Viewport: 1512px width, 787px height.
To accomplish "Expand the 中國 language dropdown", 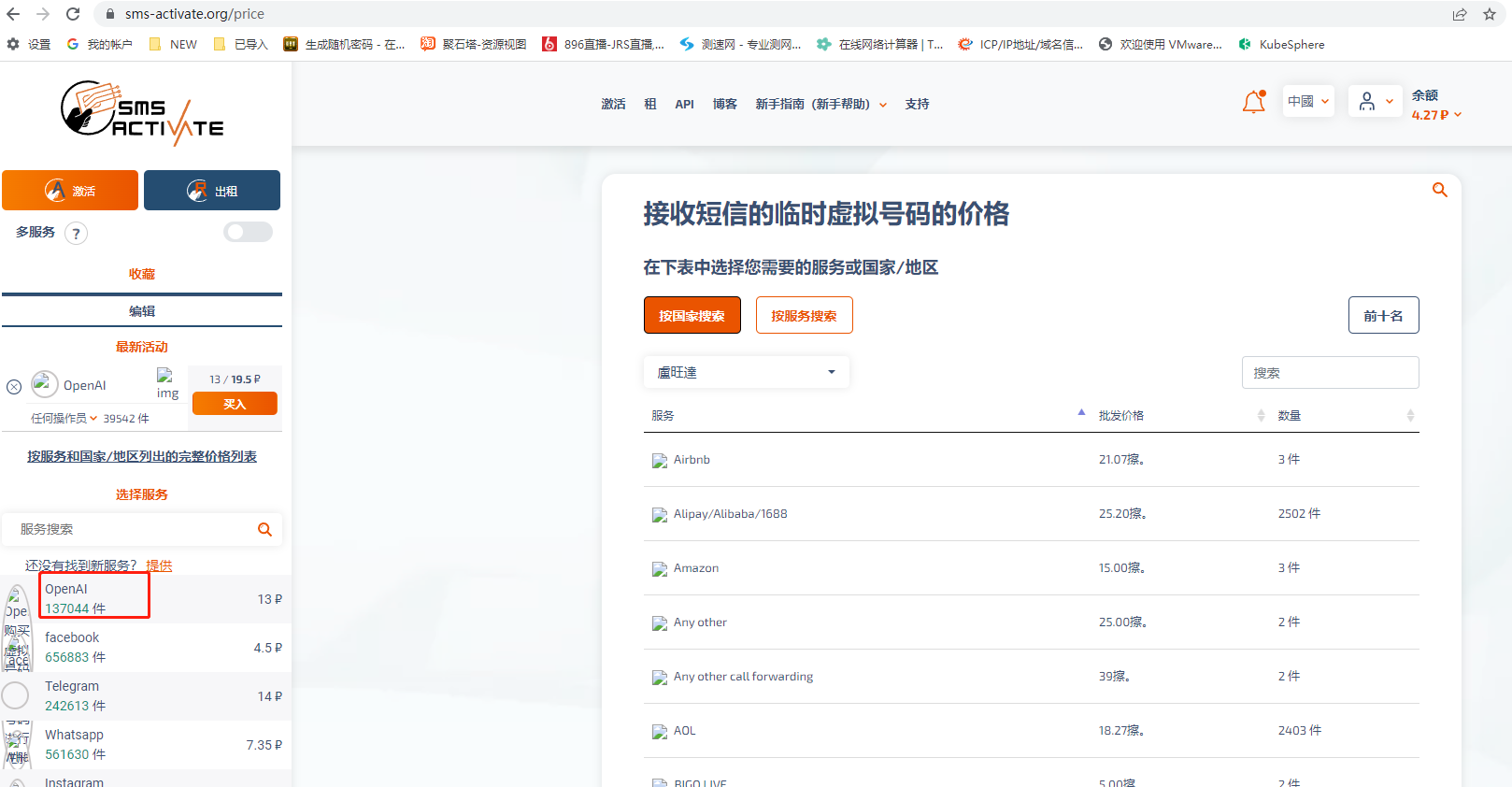I will (1307, 101).
